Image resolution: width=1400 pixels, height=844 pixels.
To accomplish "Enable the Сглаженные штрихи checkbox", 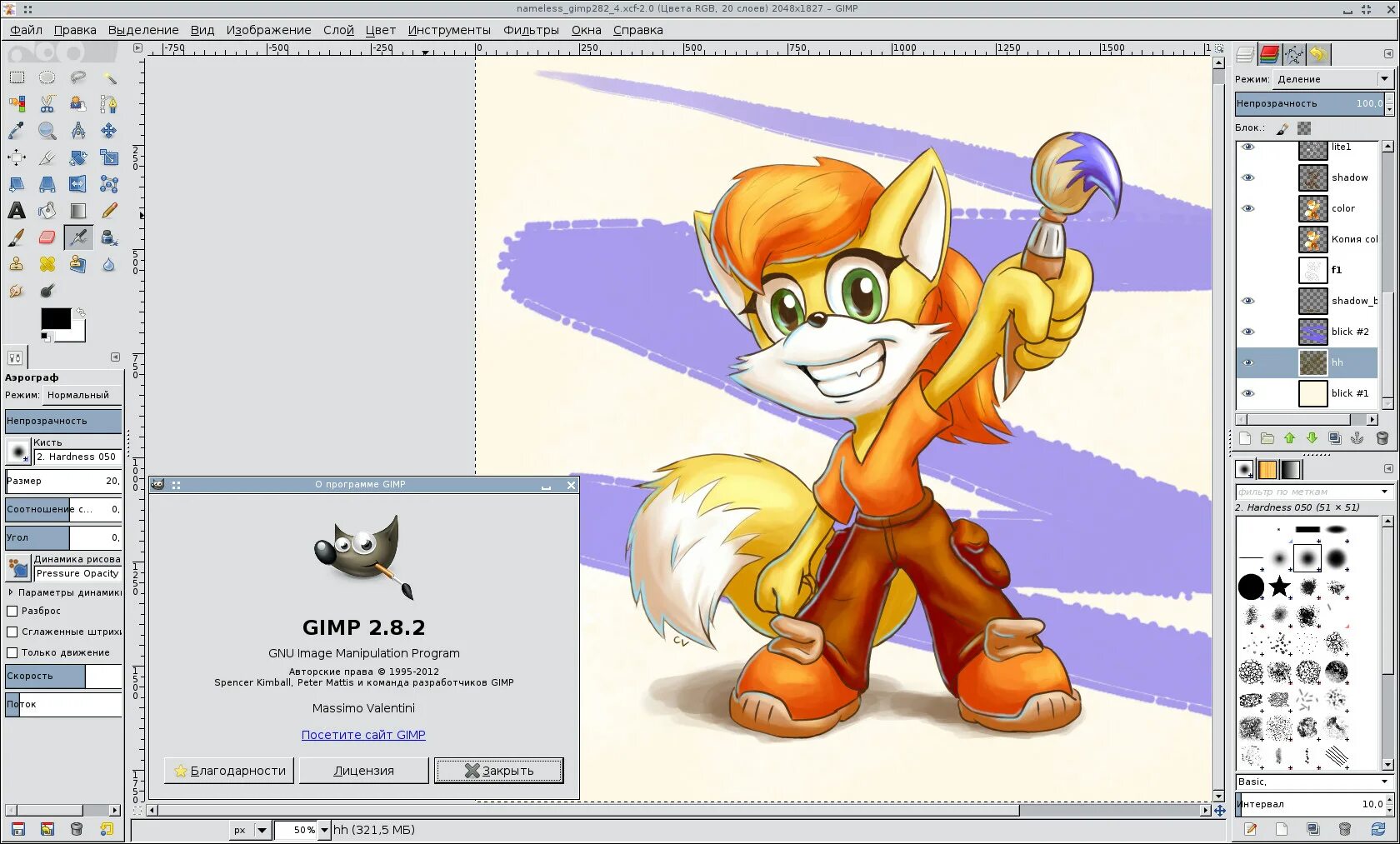I will pyautogui.click(x=12, y=632).
